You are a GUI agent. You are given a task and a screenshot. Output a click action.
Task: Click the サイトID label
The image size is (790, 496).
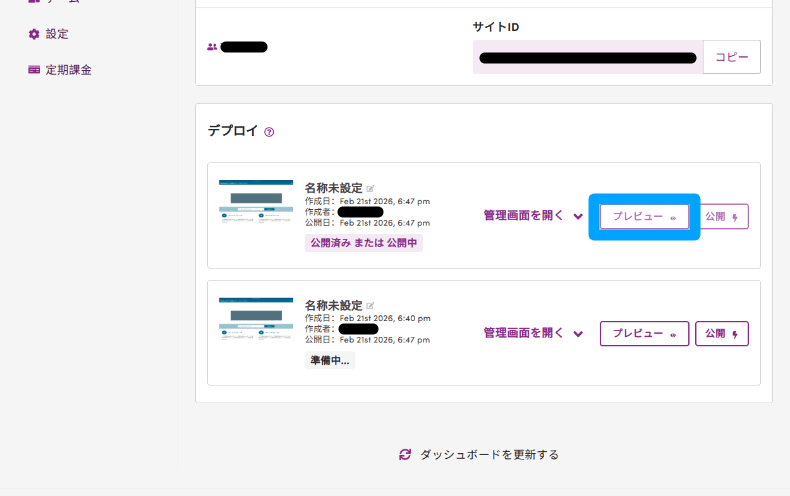coord(496,27)
